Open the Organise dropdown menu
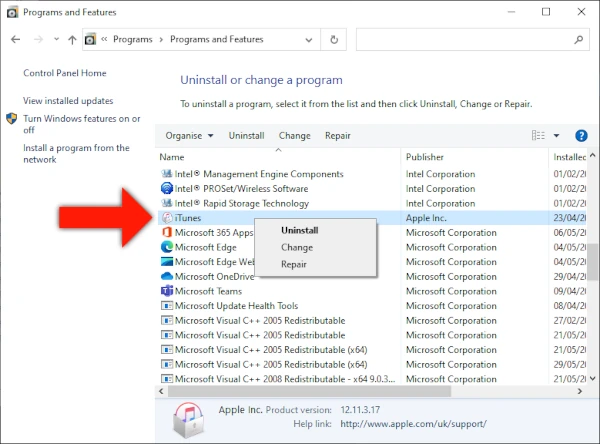The height and width of the screenshot is (444, 600). coord(189,135)
